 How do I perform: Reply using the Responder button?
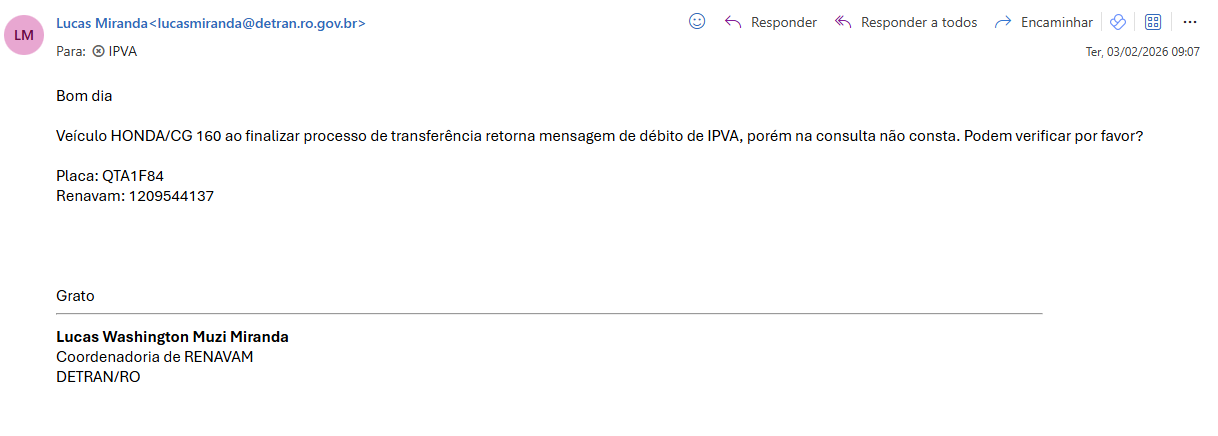(783, 22)
